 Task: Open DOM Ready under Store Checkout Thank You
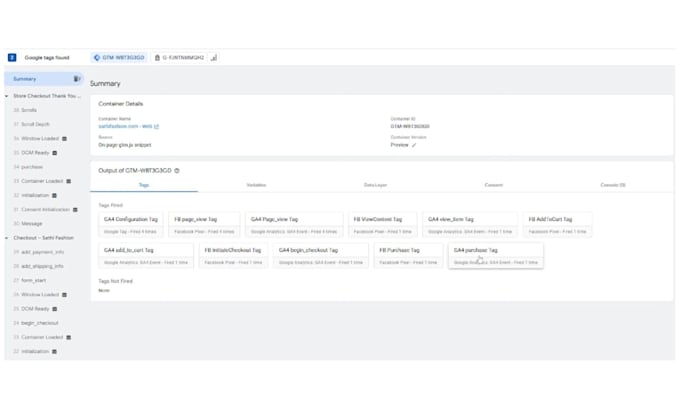tap(35, 153)
